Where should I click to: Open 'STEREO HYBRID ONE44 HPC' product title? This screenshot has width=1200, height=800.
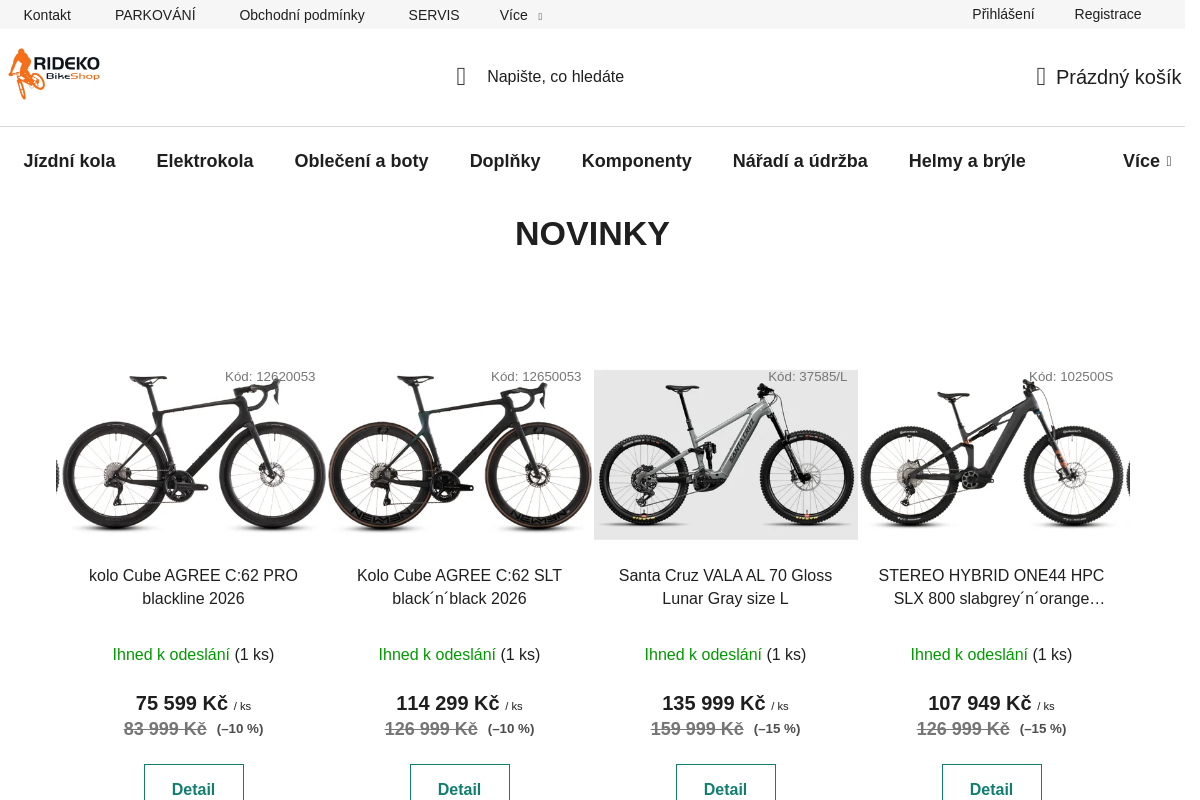(x=991, y=587)
